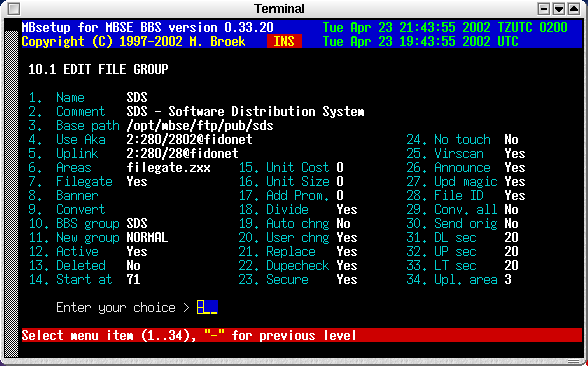The image size is (588, 366).
Task: Click the Dupecheck Yes value
Action: coord(346,266)
